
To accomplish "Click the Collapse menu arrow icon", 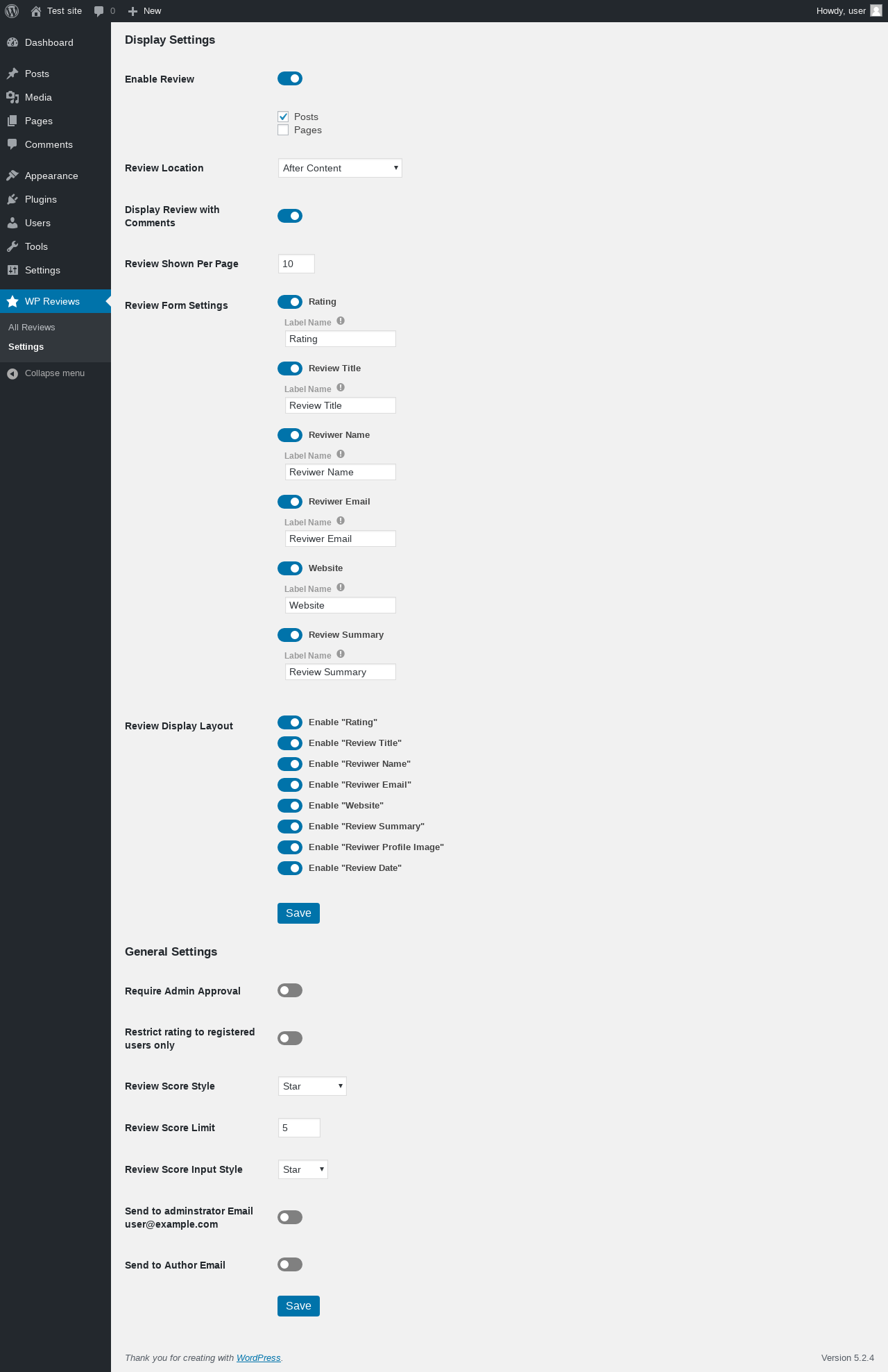I will [x=12, y=373].
